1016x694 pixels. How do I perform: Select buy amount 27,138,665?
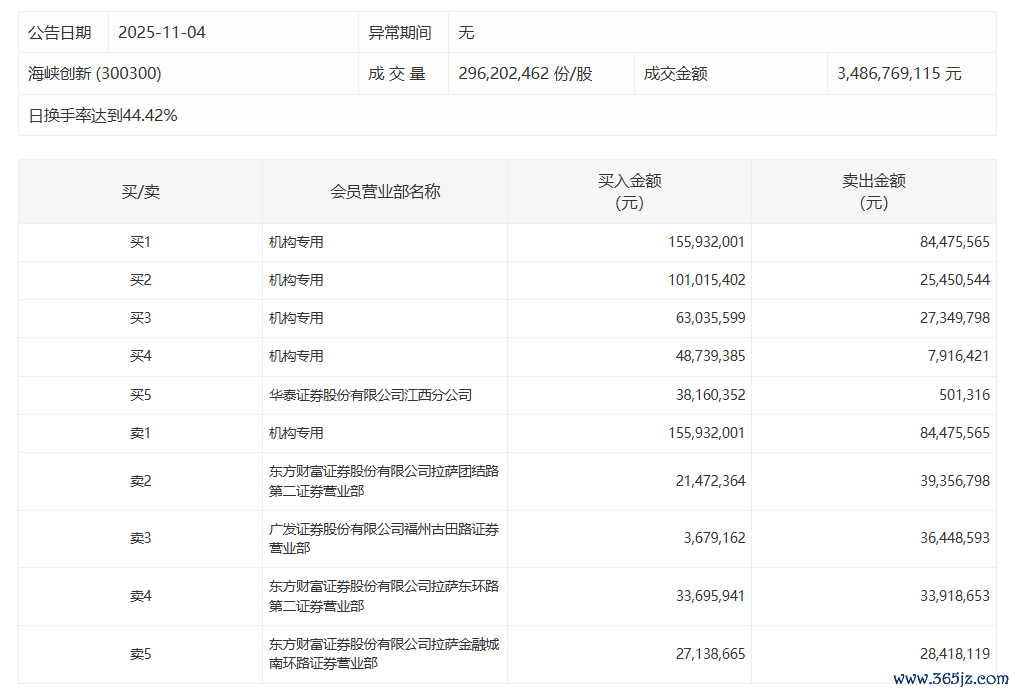[x=710, y=654]
